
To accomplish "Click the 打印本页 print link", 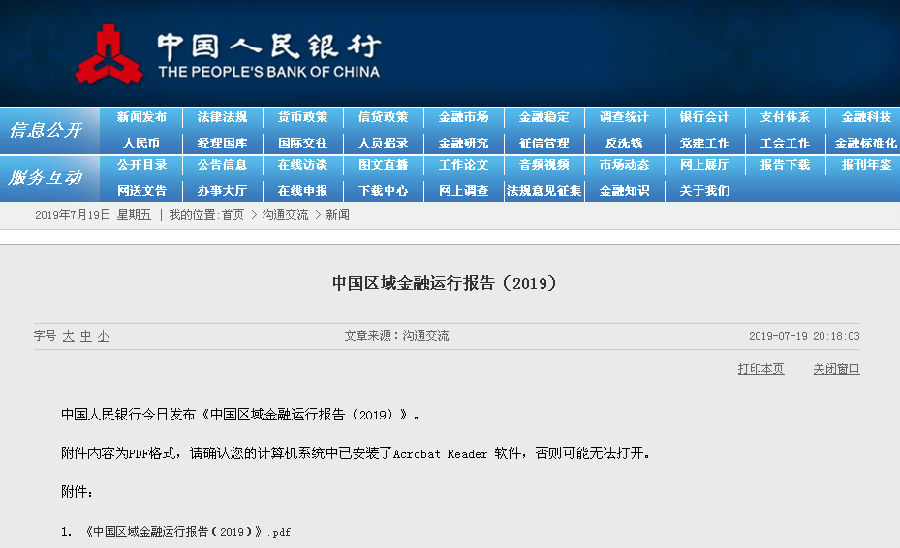I will 761,369.
